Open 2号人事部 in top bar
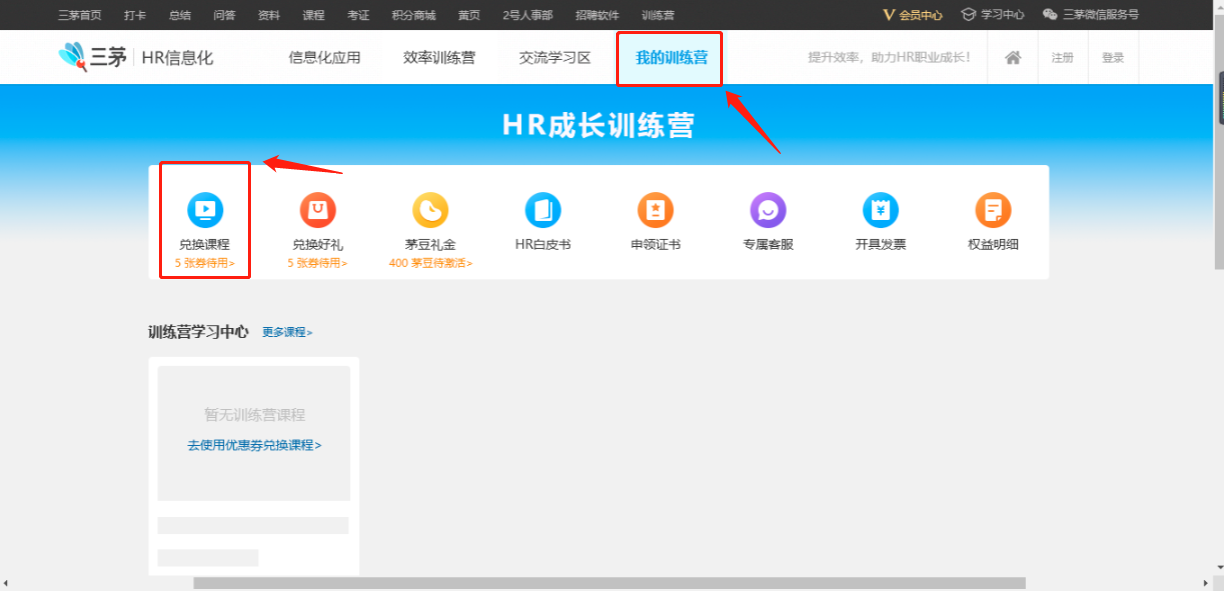 (x=528, y=15)
